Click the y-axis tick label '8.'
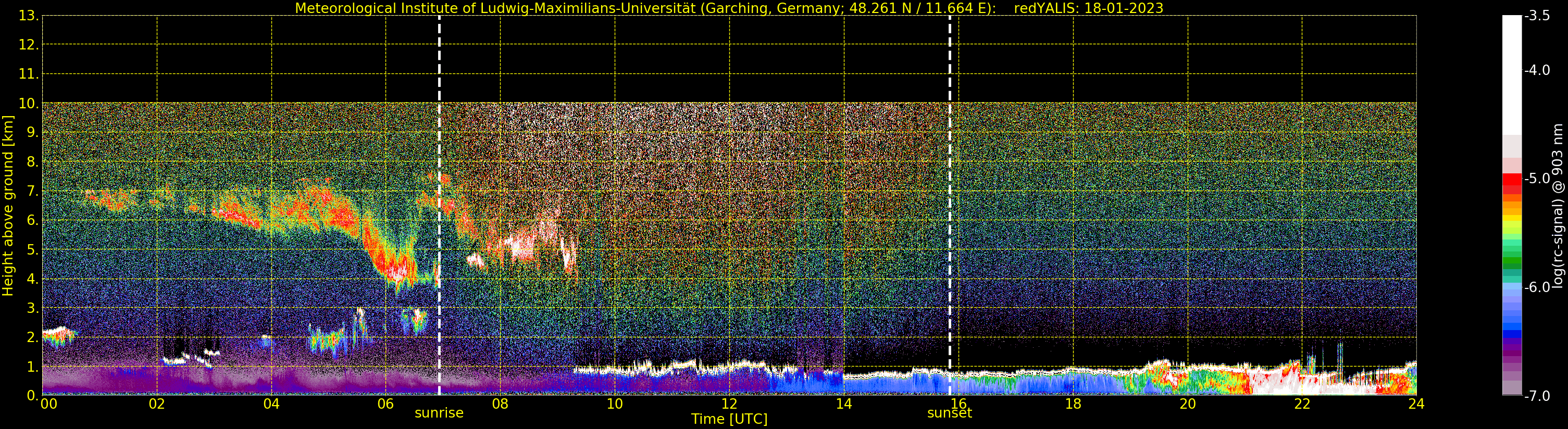1568x429 pixels. click(33, 162)
